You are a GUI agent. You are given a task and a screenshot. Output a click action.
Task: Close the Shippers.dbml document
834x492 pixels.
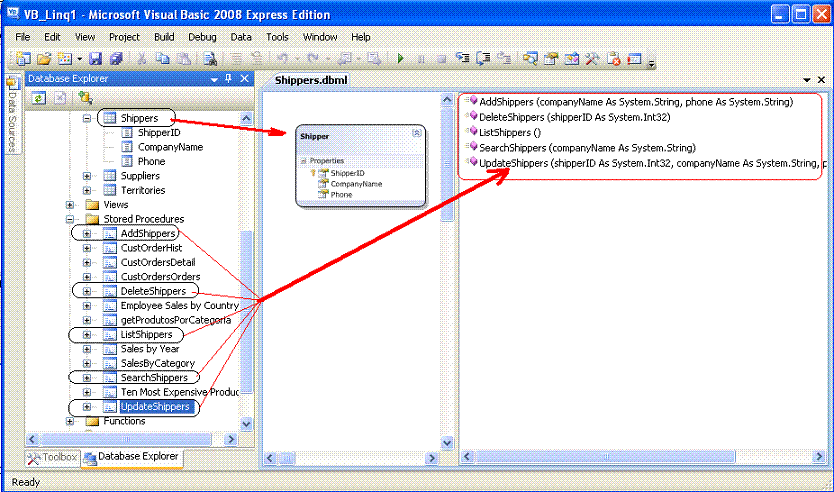coord(821,80)
